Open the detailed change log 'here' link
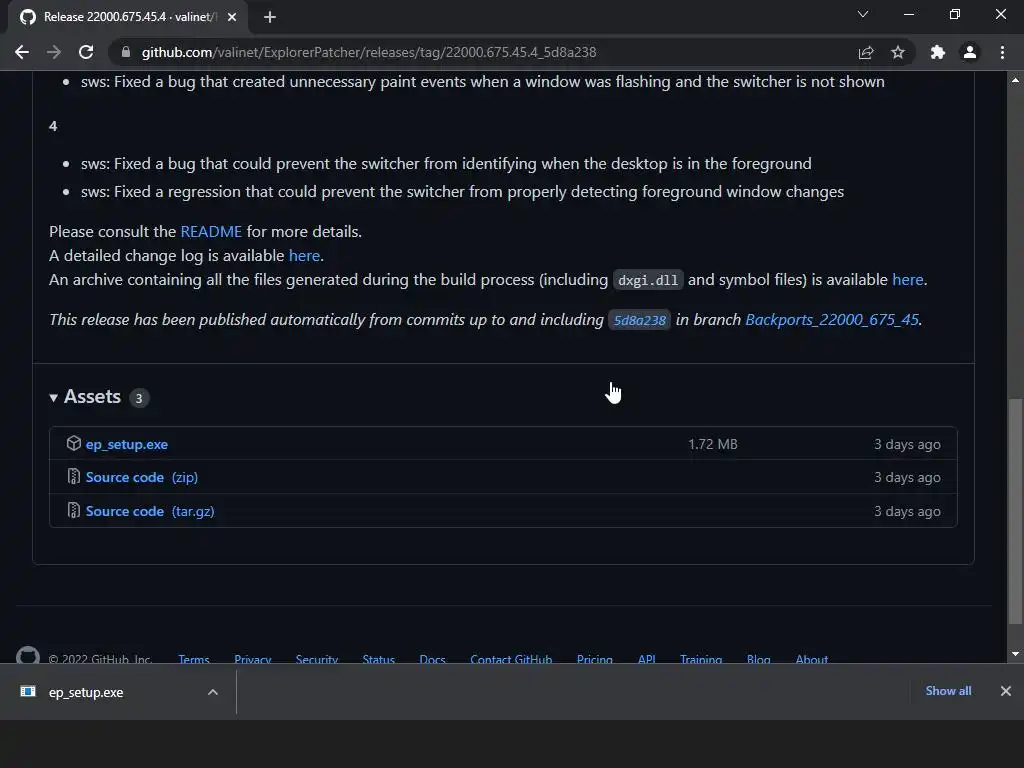1024x768 pixels. tap(304, 255)
